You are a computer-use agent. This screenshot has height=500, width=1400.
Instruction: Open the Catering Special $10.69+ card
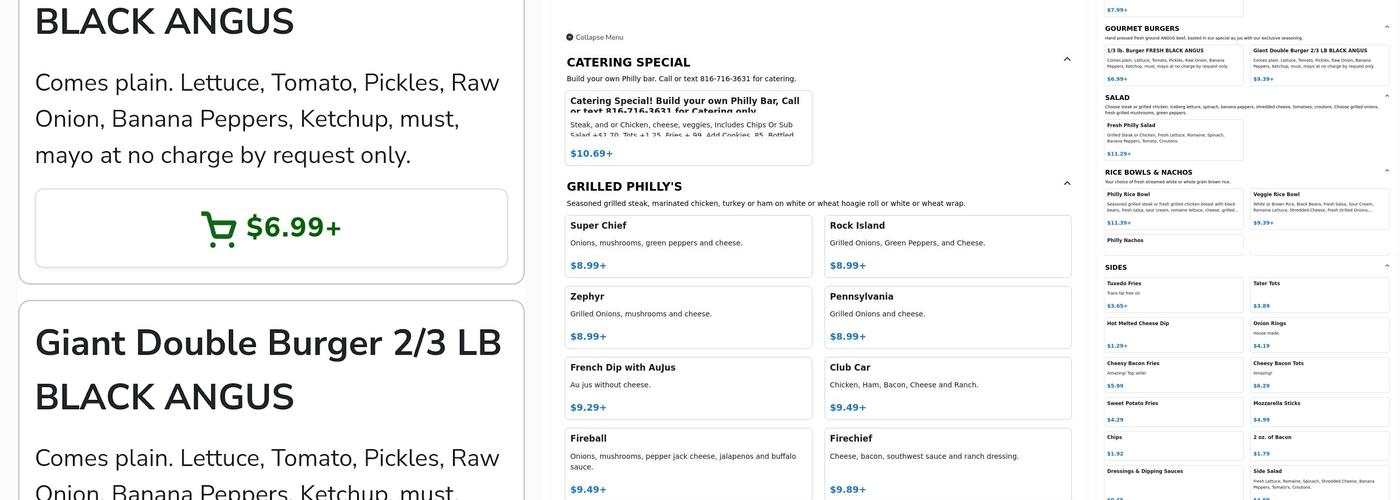pyautogui.click(x=688, y=128)
